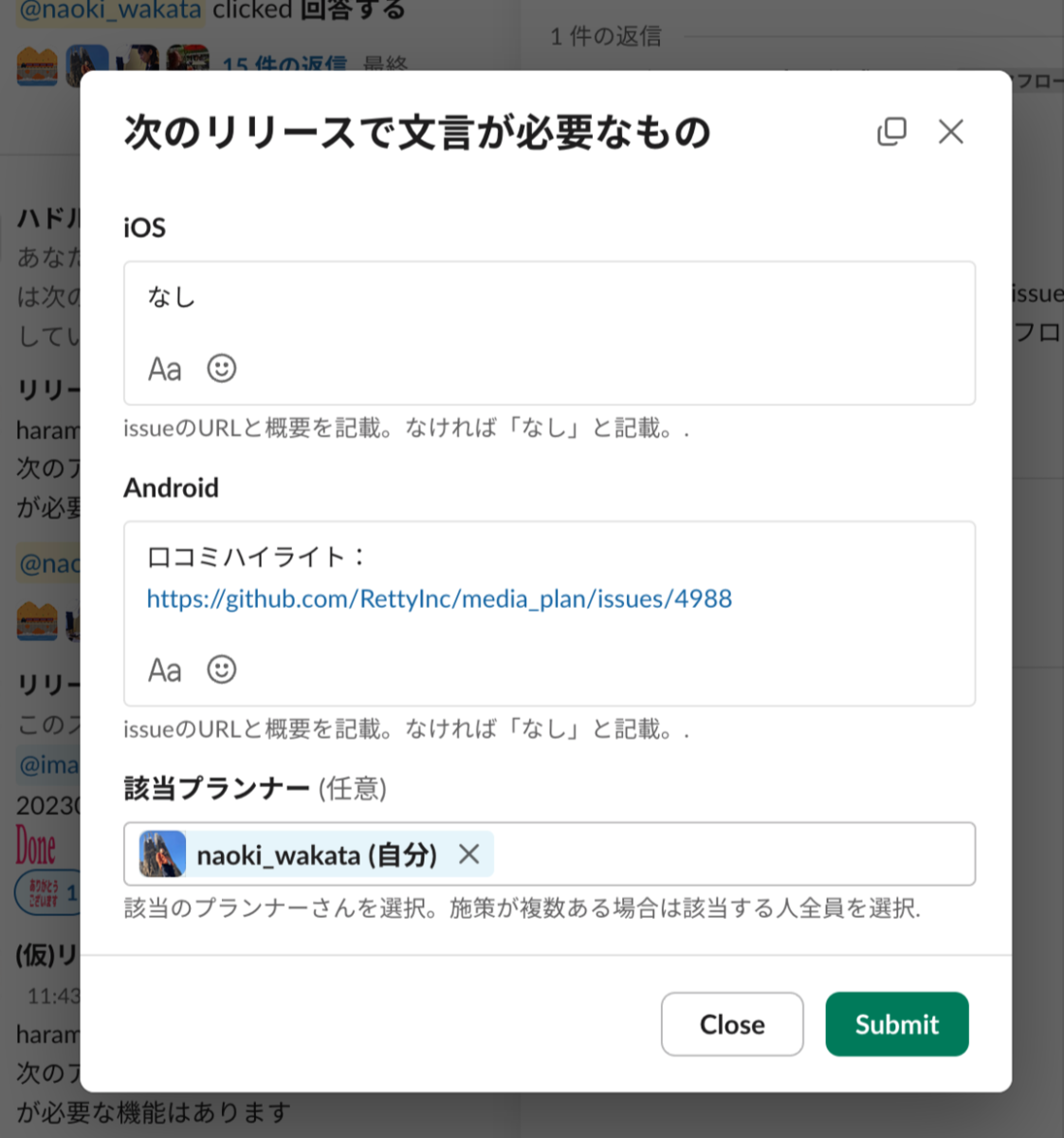The width and height of the screenshot is (1064, 1138).
Task: Open modal in new window icon
Action: pos(891,131)
